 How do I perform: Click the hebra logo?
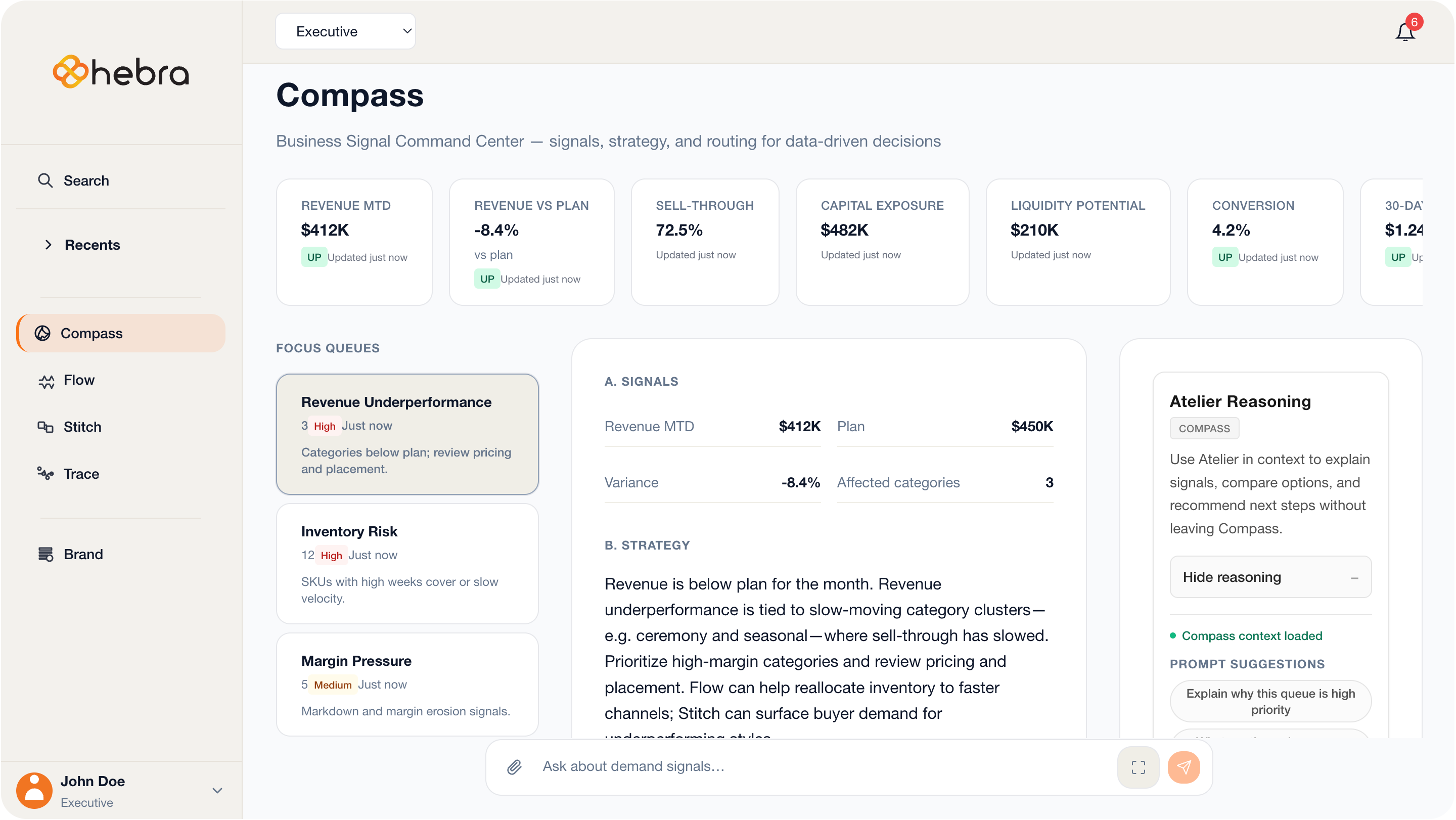(x=120, y=71)
